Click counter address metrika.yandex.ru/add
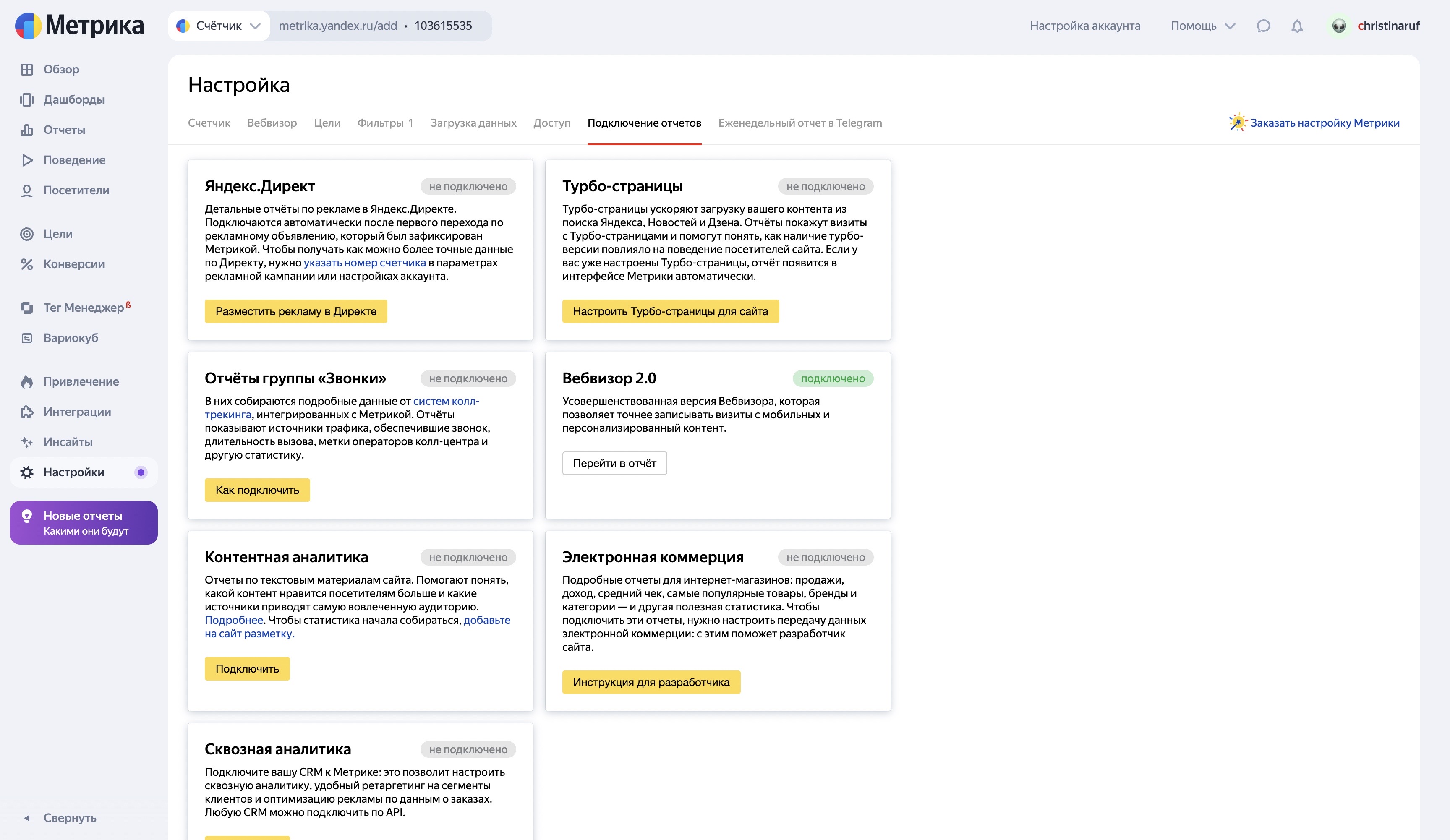The height and width of the screenshot is (840, 1450). point(338,26)
